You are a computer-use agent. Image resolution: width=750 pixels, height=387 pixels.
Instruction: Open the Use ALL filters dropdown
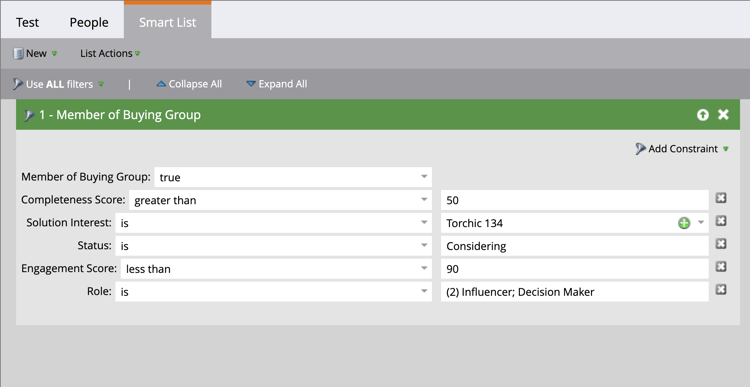pos(58,84)
